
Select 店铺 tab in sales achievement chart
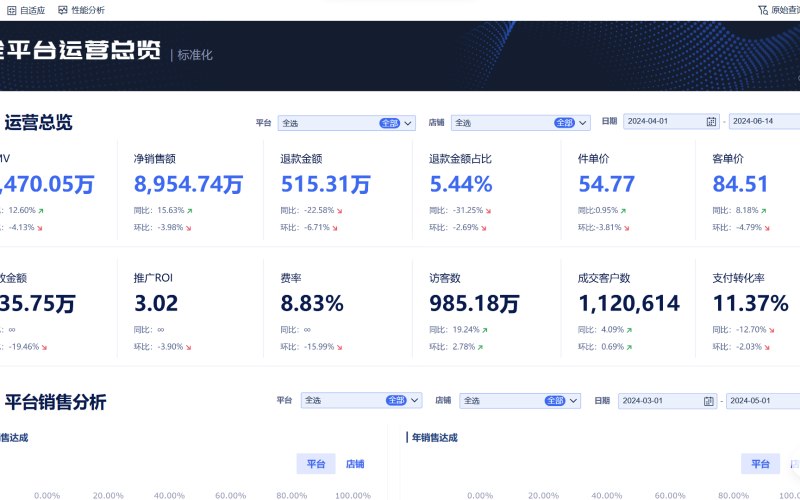[x=355, y=464]
